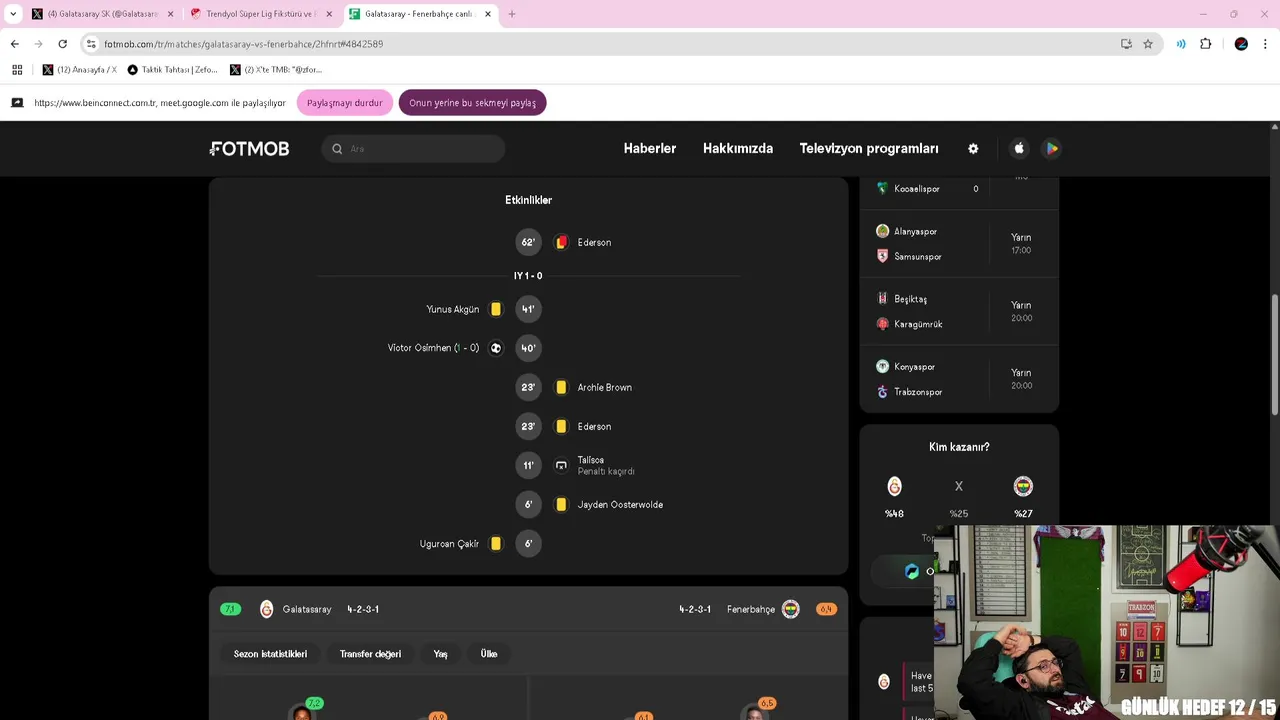The width and height of the screenshot is (1280, 720).
Task: Click Galatasaray team rating 7.1 badge
Action: (231, 609)
